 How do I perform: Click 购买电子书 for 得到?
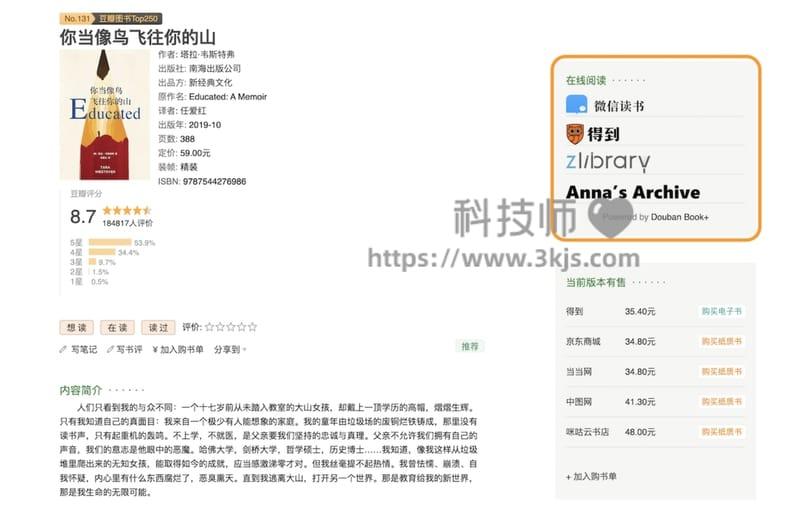(721, 311)
